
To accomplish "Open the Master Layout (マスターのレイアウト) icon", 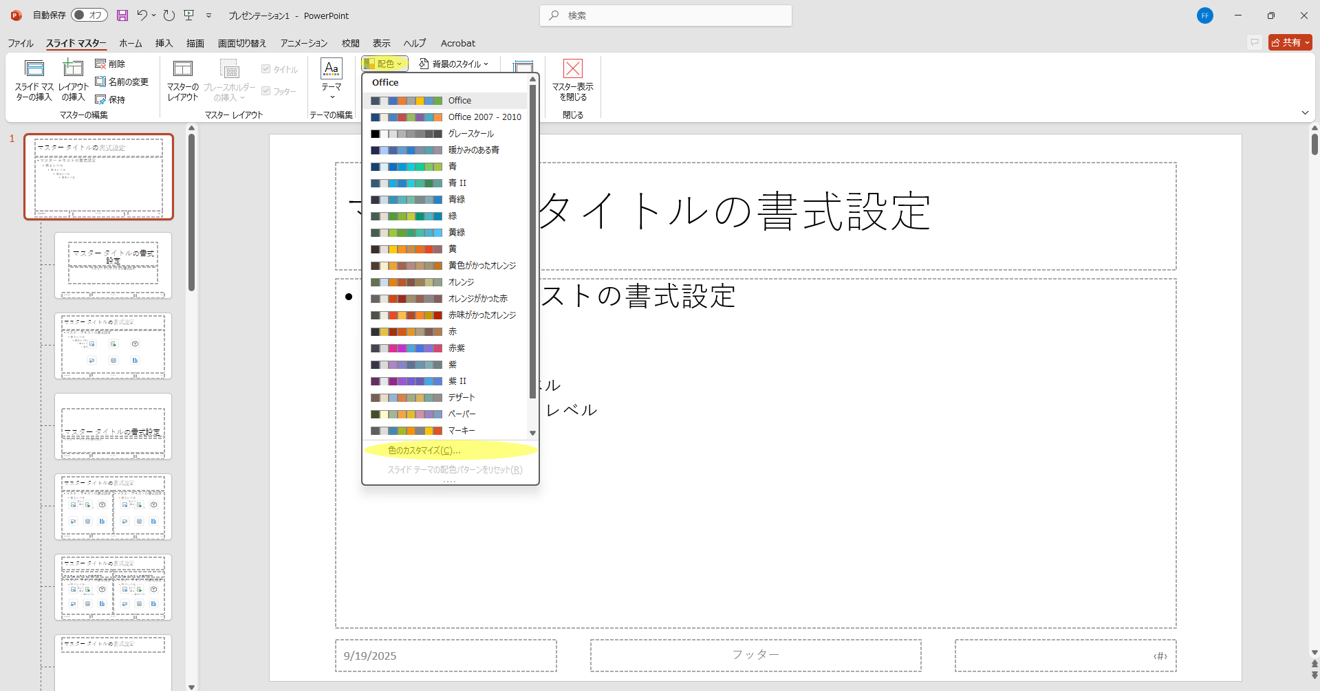I will (182, 69).
